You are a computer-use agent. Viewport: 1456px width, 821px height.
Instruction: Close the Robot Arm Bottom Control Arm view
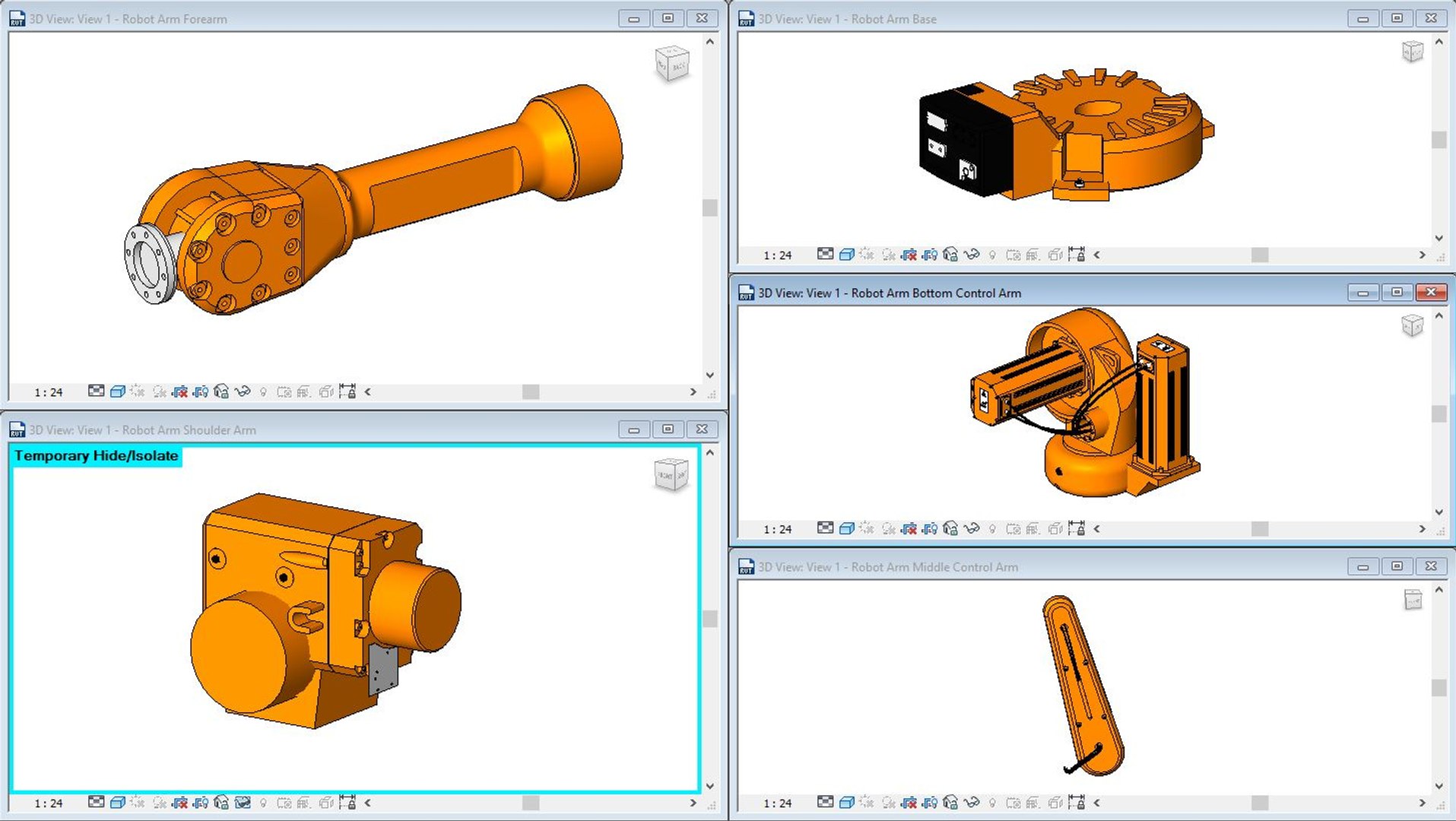(1431, 292)
